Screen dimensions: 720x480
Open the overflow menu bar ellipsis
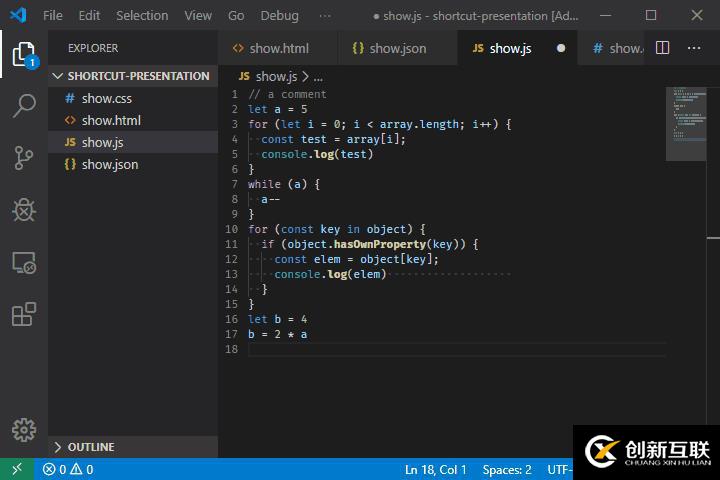325,16
